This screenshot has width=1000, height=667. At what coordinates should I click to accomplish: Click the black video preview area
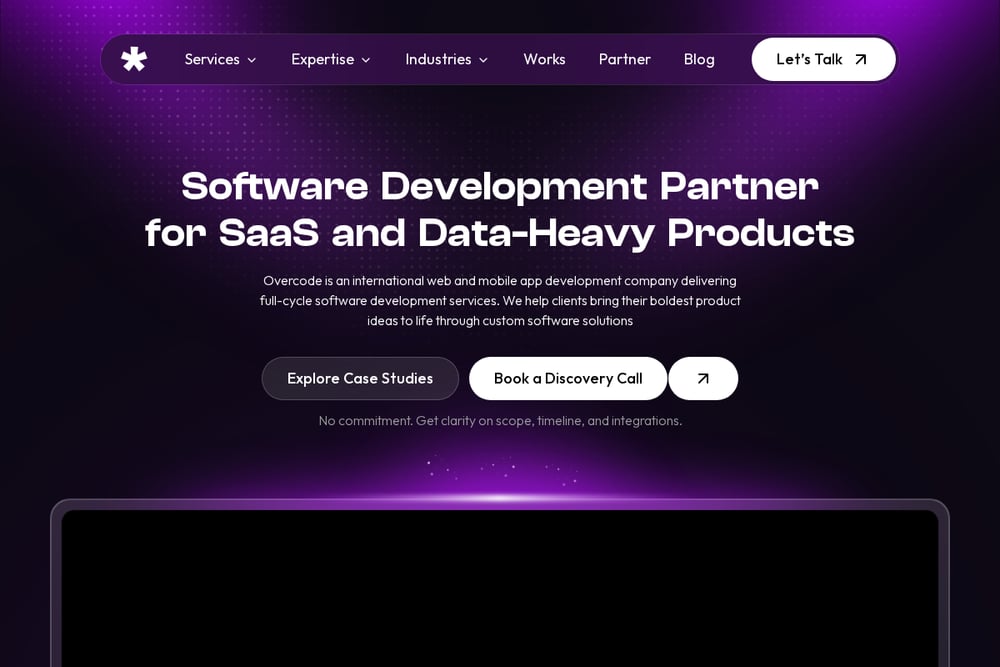pos(499,588)
